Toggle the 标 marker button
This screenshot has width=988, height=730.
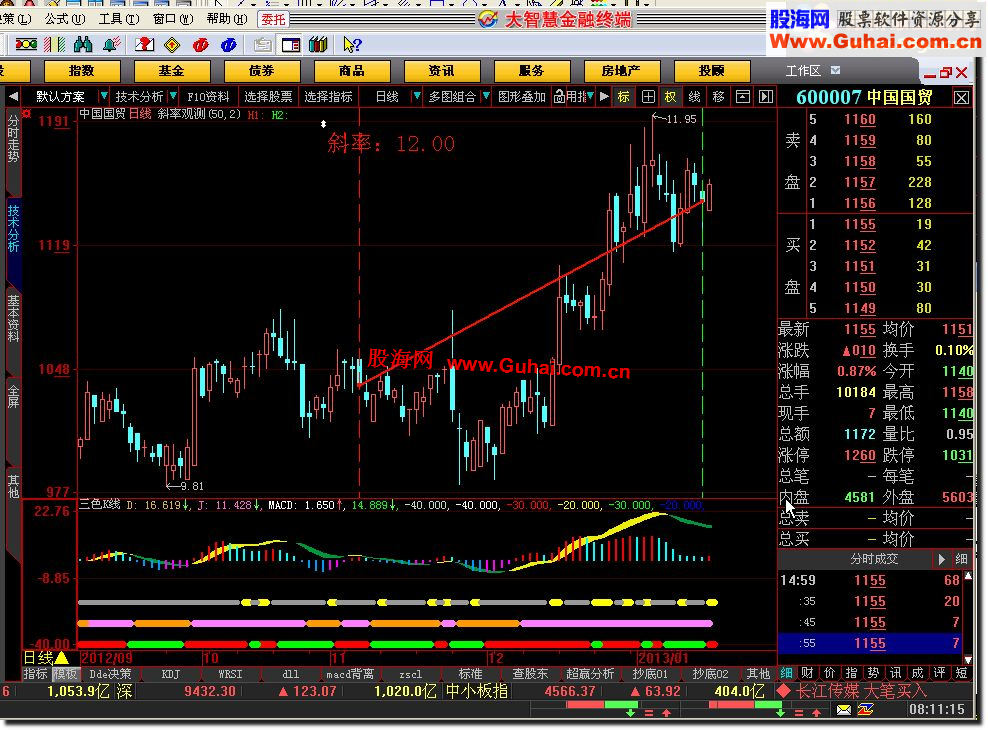pyautogui.click(x=623, y=96)
